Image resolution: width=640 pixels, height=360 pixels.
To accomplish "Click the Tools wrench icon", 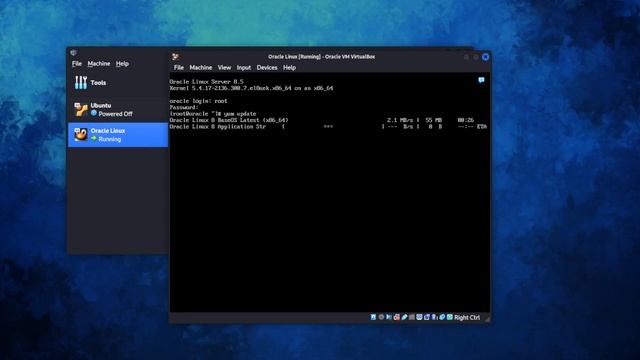I will pyautogui.click(x=80, y=83).
